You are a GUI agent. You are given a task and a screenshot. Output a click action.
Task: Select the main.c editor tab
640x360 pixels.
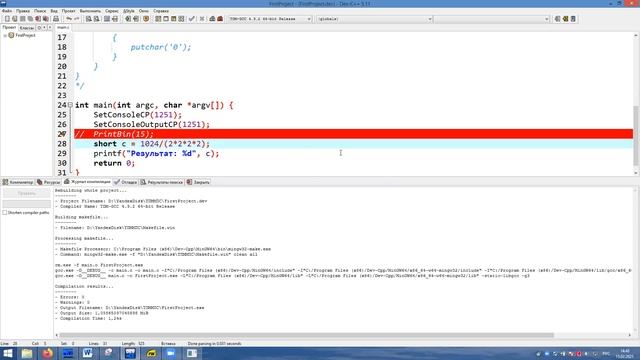[x=63, y=27]
